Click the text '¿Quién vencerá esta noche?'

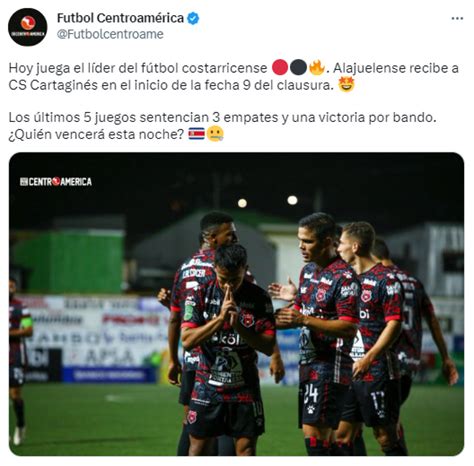click(96, 134)
